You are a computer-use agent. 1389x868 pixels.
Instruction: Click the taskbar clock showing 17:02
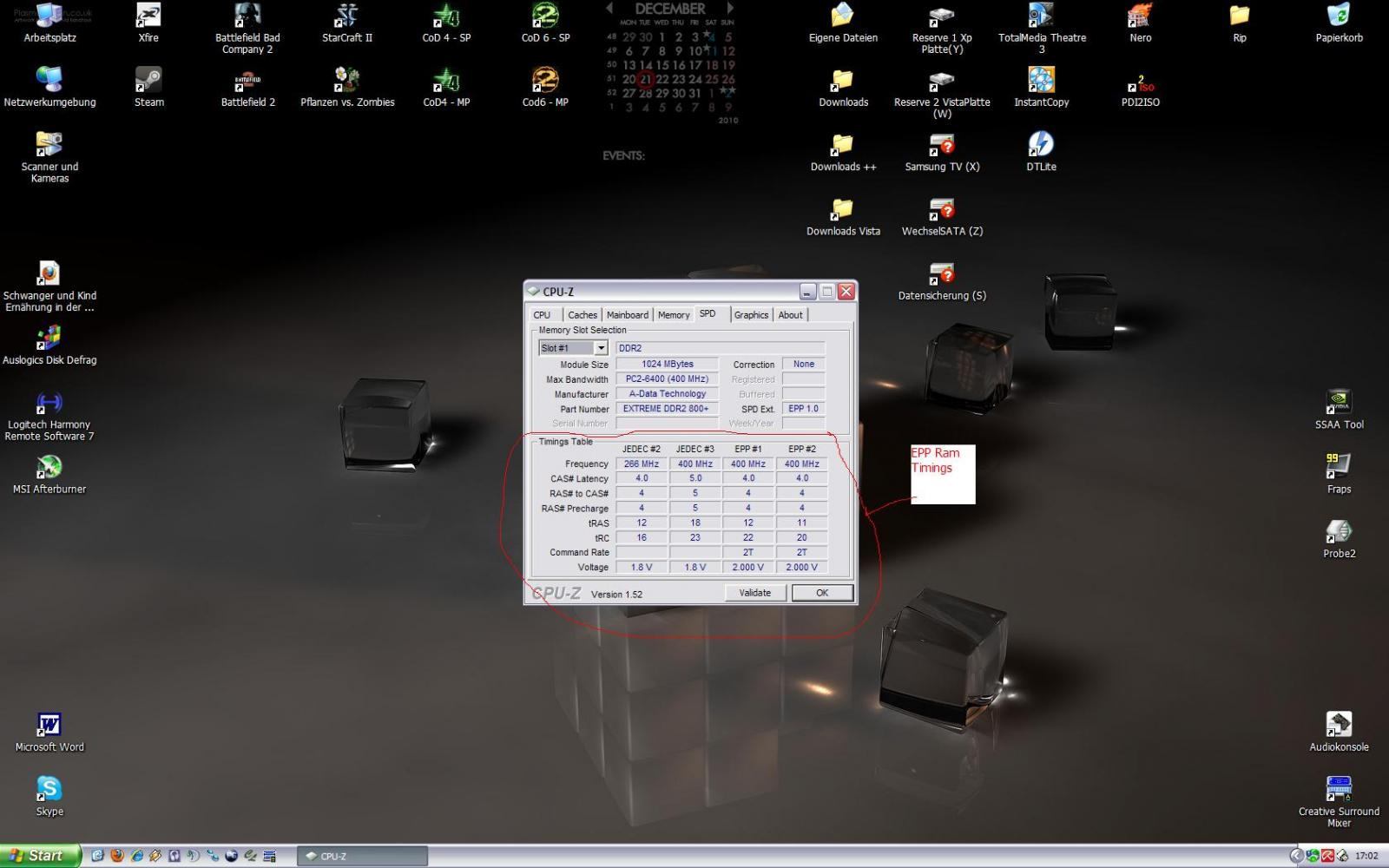1366,856
